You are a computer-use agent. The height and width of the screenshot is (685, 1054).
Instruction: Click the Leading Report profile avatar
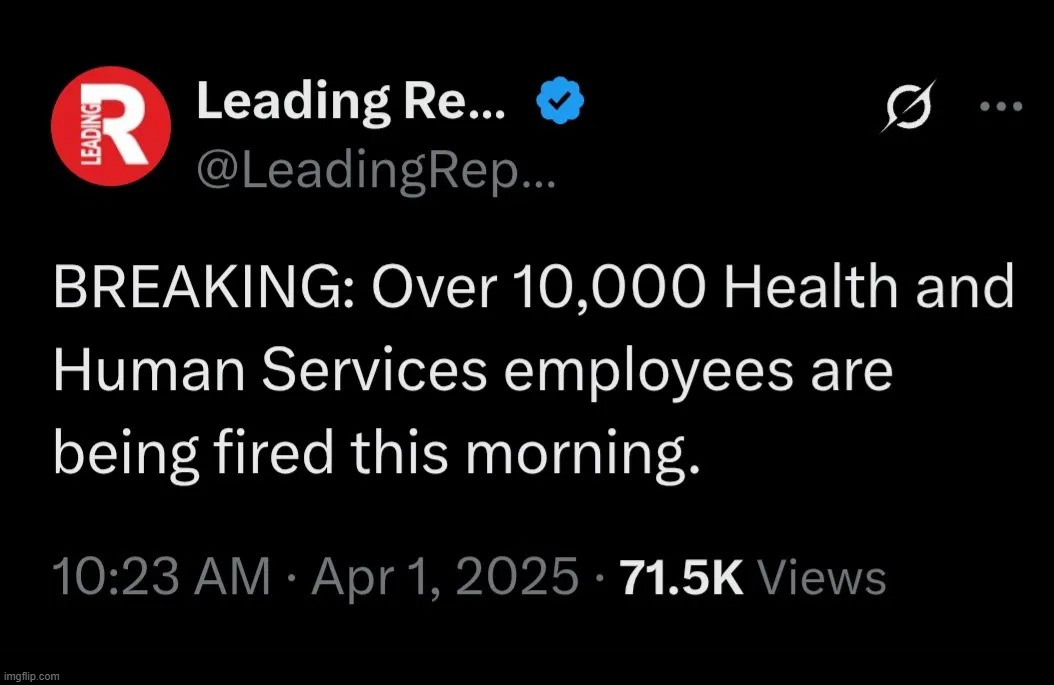click(111, 125)
